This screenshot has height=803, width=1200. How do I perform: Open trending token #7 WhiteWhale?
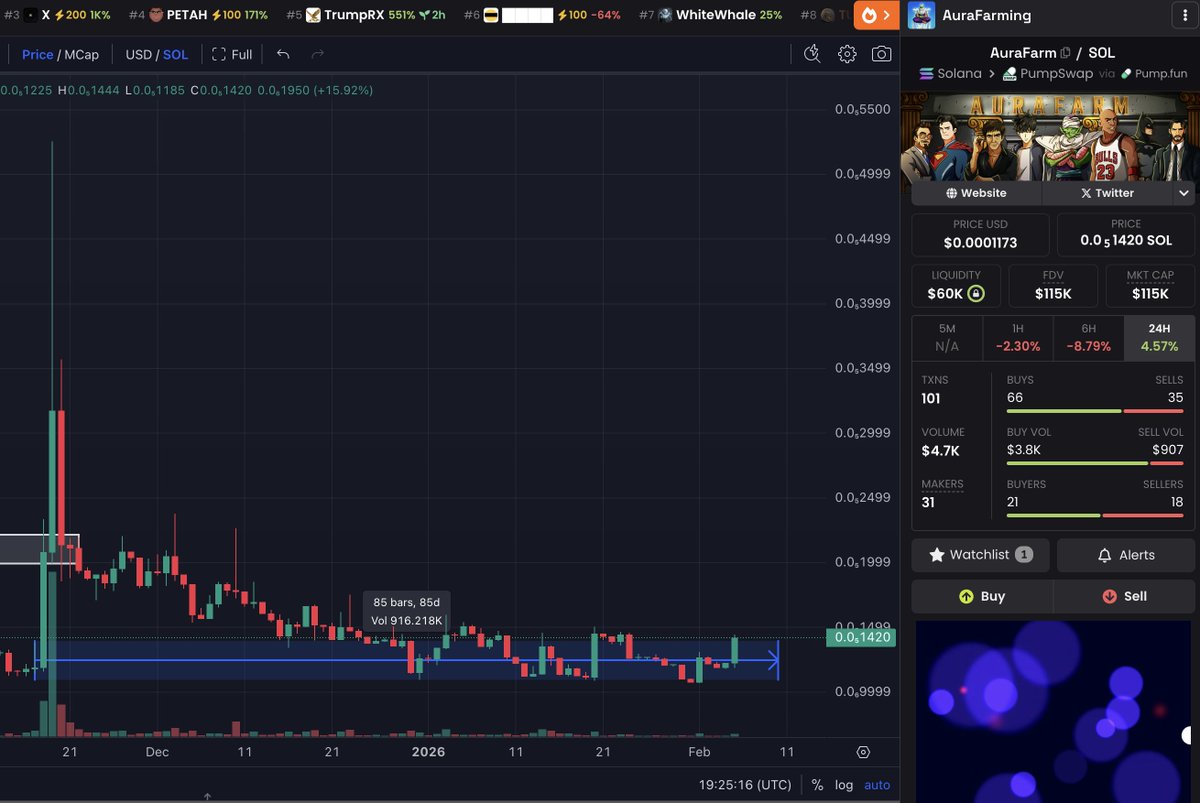pyautogui.click(x=710, y=15)
